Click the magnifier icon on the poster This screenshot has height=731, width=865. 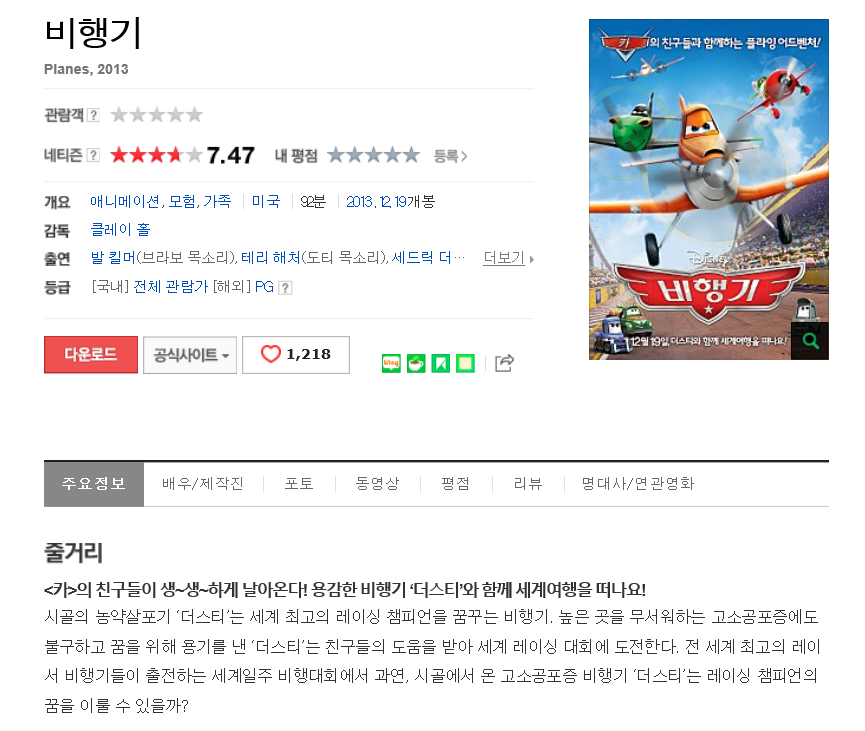tap(810, 341)
